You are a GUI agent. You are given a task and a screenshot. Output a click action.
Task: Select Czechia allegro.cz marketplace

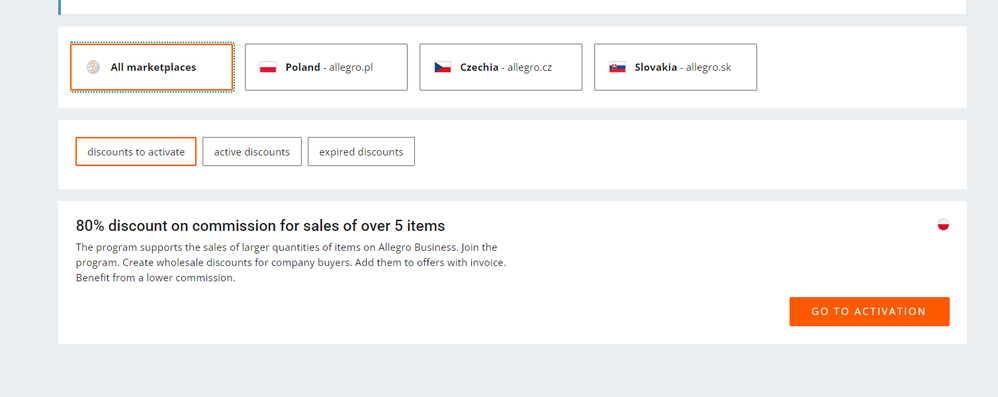500,67
